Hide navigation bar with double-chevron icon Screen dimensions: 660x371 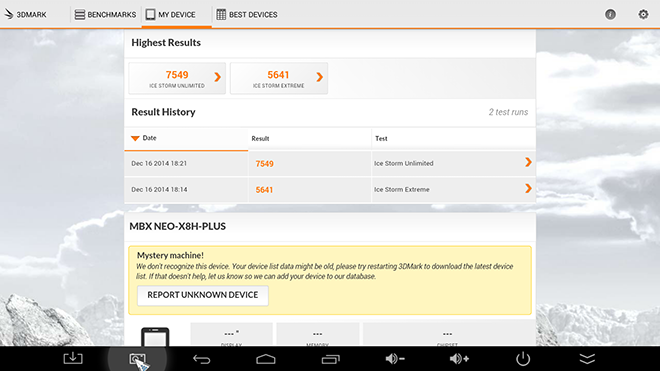pos(587,359)
